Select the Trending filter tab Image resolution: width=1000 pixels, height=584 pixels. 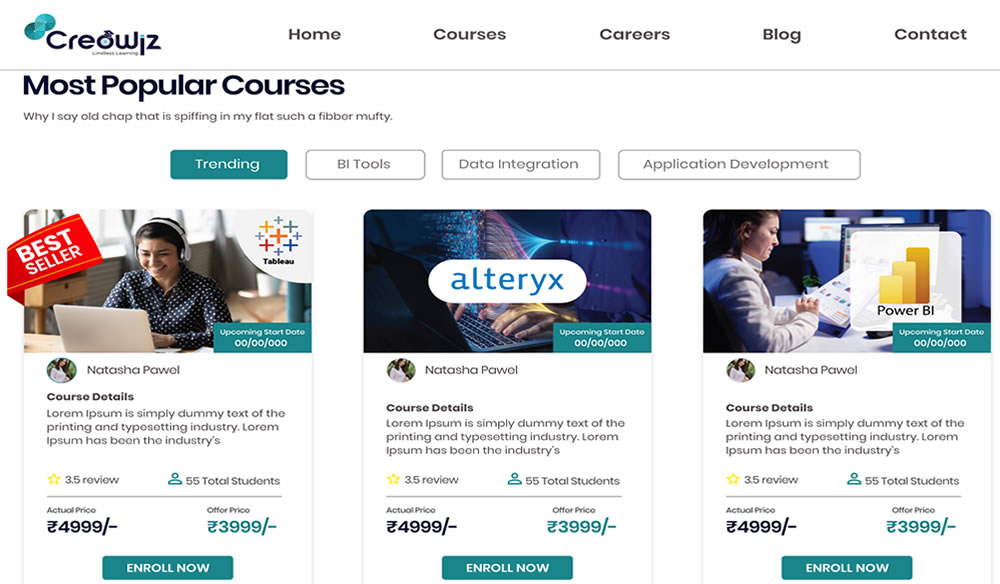point(228,164)
